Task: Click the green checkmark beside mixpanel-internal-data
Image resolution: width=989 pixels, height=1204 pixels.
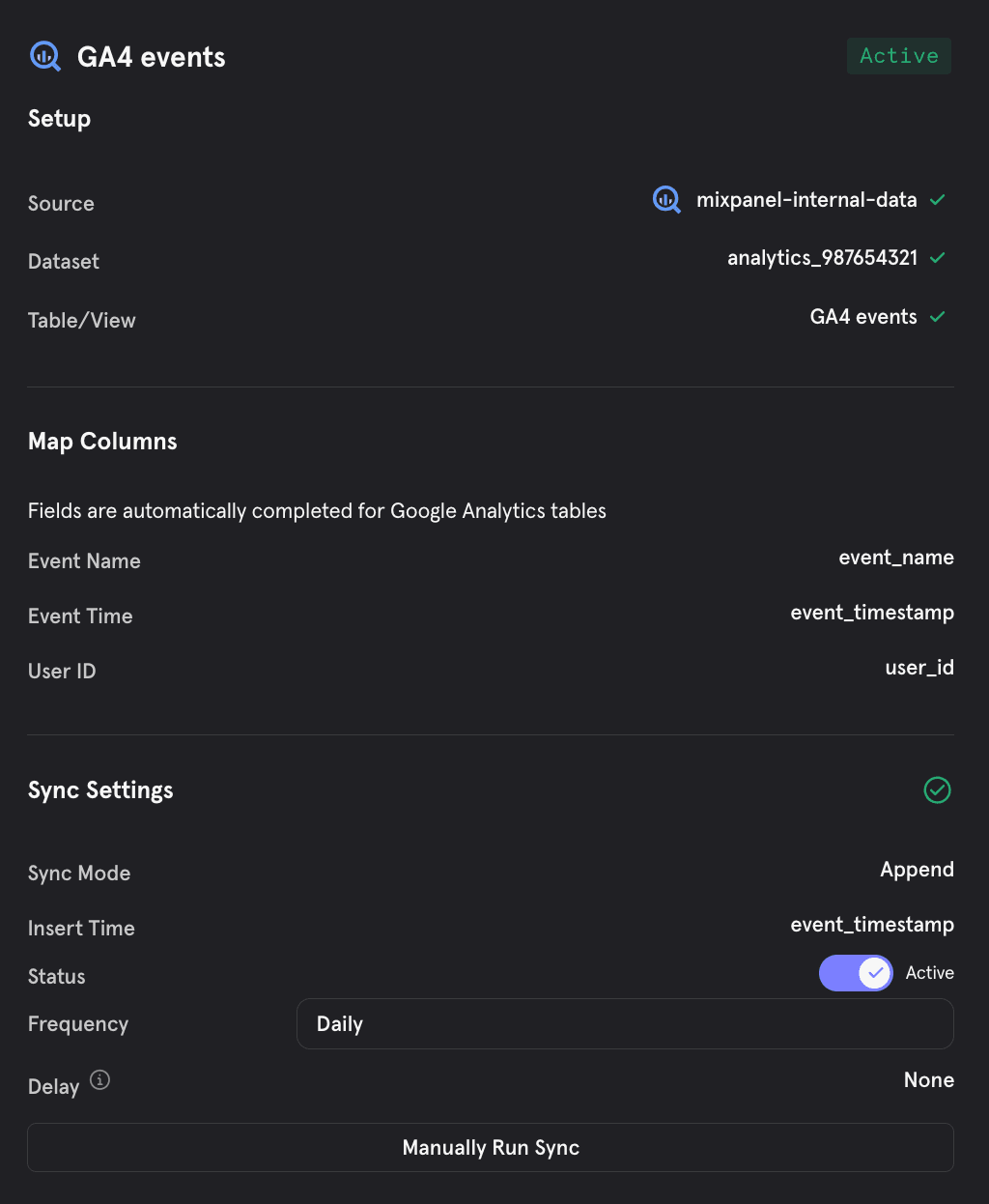Action: [x=937, y=200]
